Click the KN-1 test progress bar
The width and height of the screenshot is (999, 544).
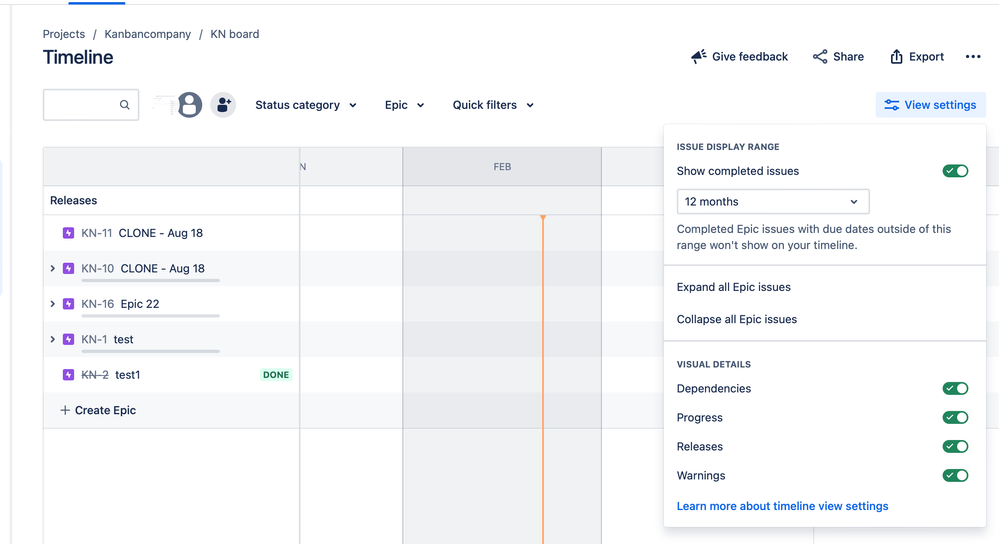click(150, 351)
